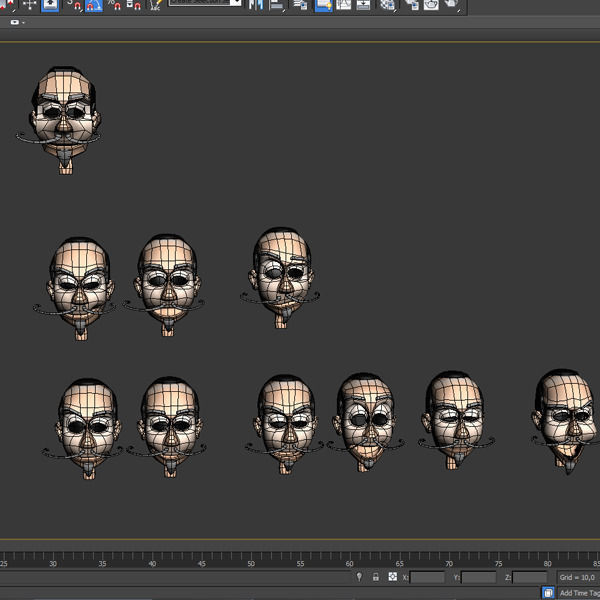This screenshot has width=600, height=600.
Task: Click the Grid = 10,0 status text
Action: click(577, 577)
